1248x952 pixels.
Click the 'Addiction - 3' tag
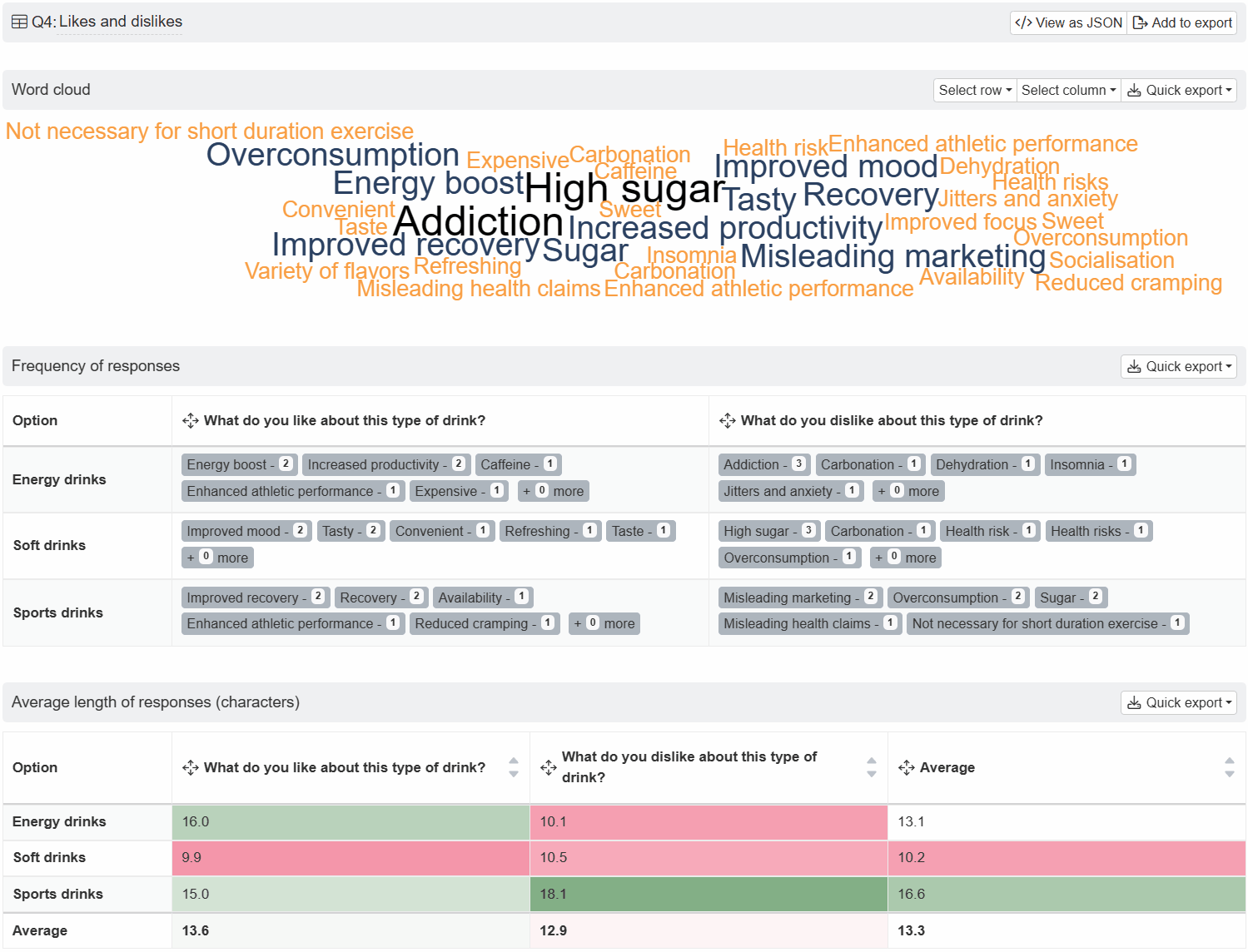point(764,464)
